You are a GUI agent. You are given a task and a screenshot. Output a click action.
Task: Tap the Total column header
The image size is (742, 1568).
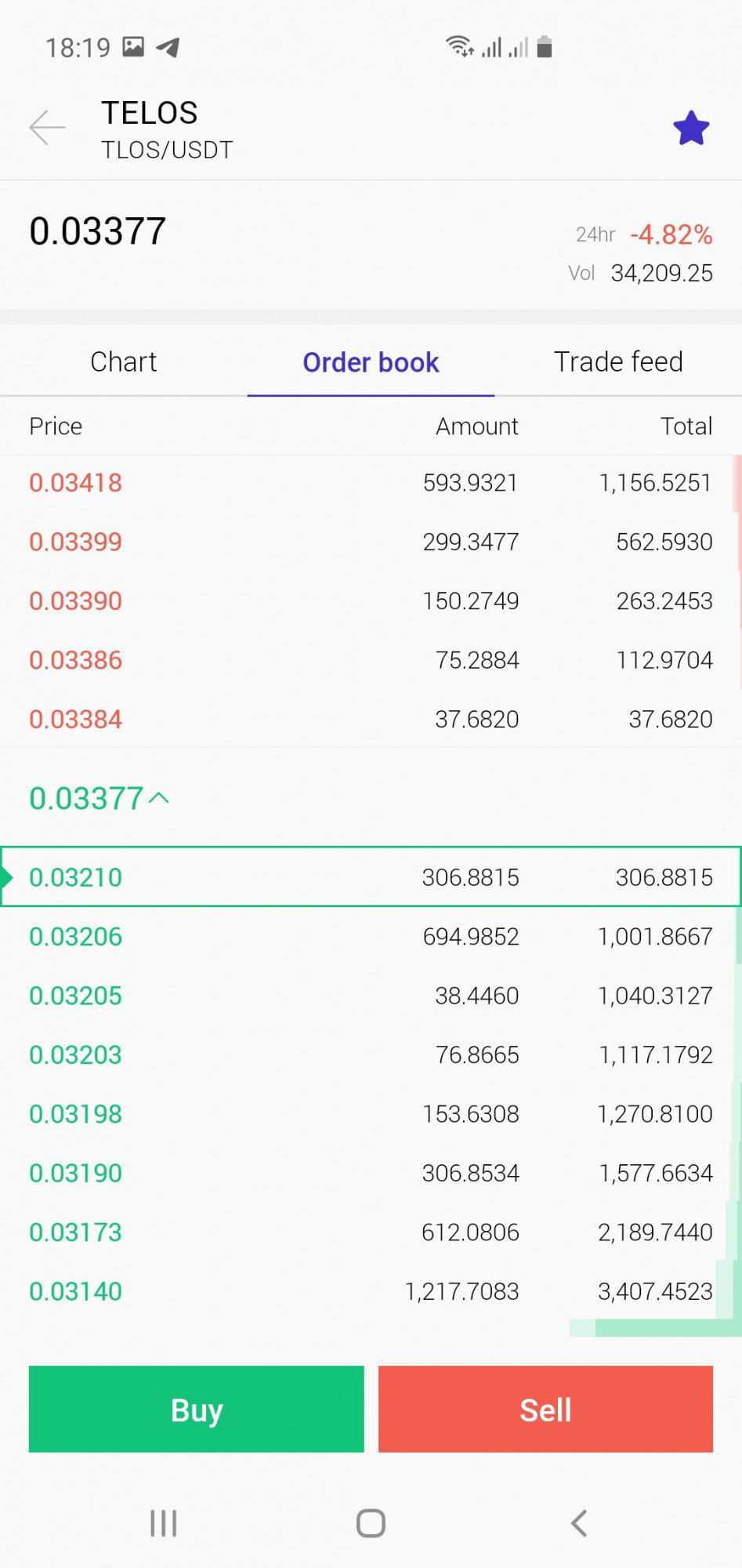coord(686,426)
